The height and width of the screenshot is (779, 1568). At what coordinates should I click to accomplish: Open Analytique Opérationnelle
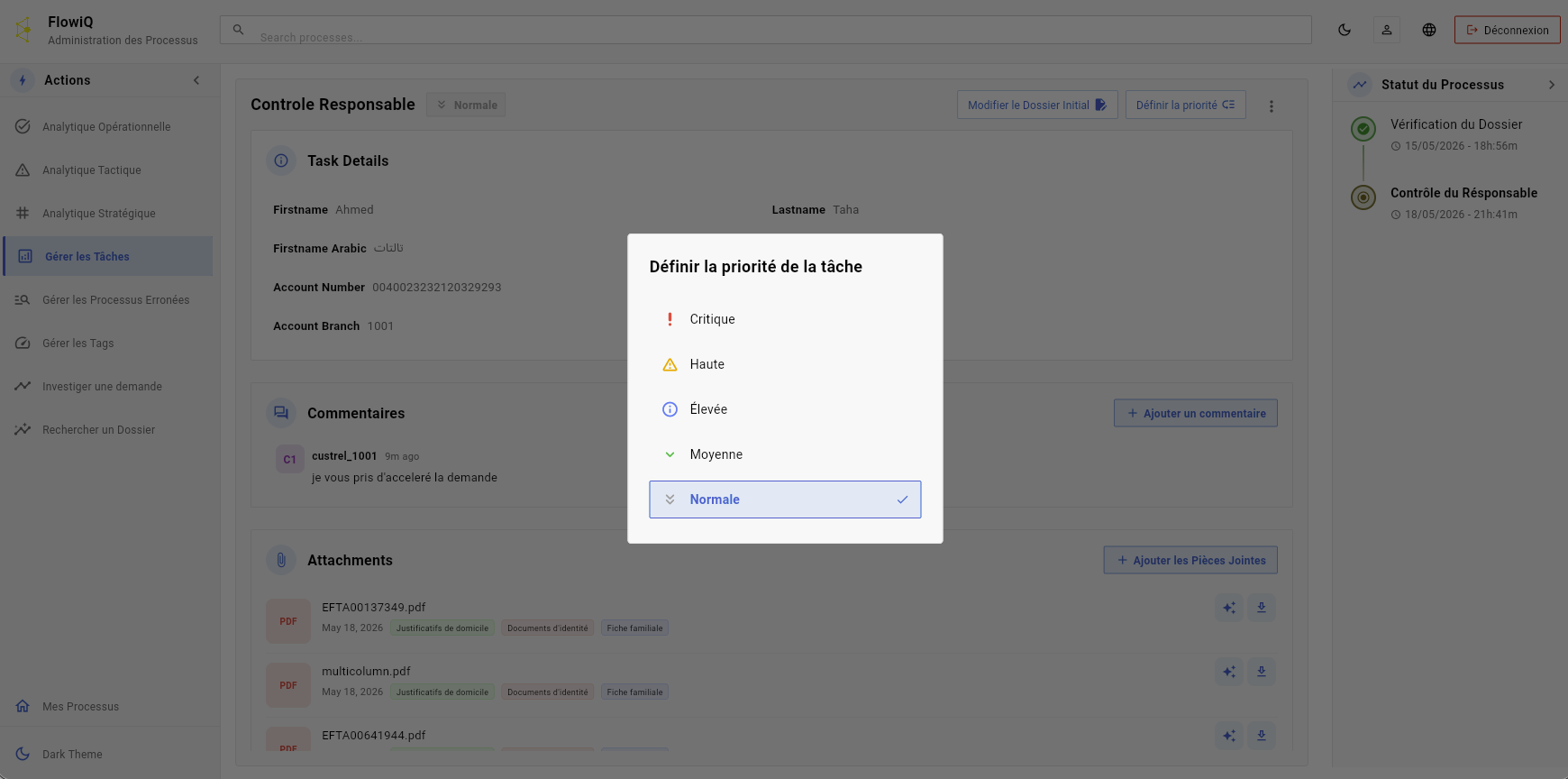108,127
